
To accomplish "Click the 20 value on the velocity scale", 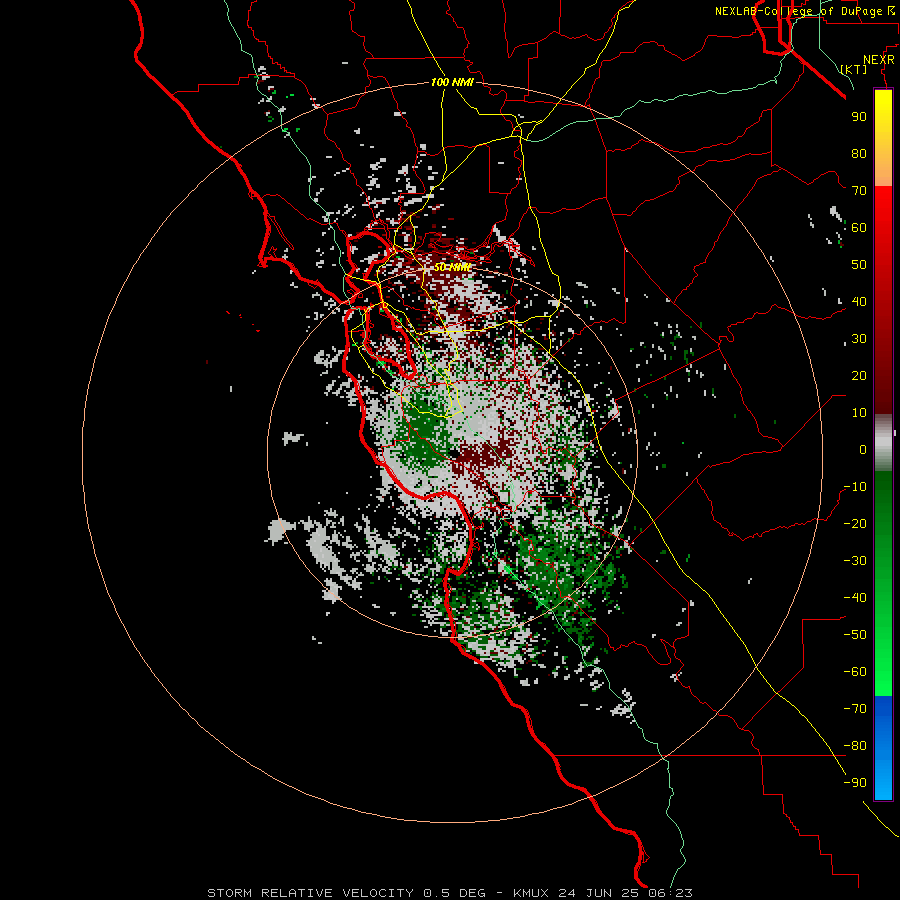I will 859,376.
